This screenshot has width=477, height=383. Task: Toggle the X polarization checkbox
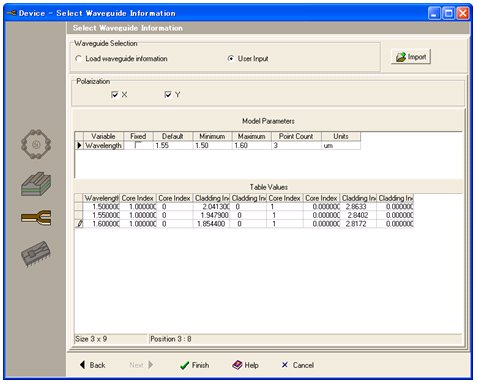[115, 95]
